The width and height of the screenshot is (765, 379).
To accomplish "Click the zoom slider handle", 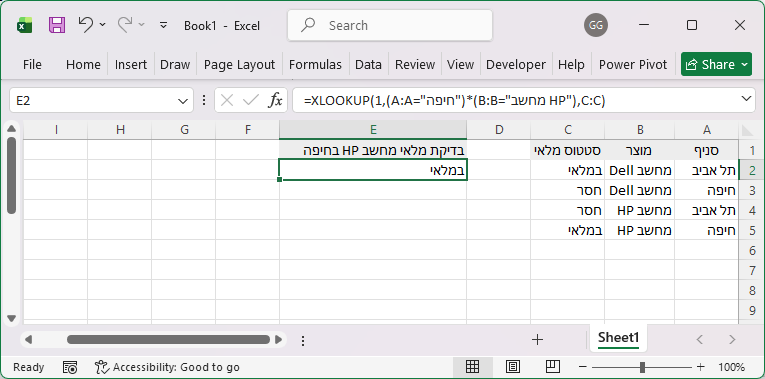I will [x=643, y=367].
